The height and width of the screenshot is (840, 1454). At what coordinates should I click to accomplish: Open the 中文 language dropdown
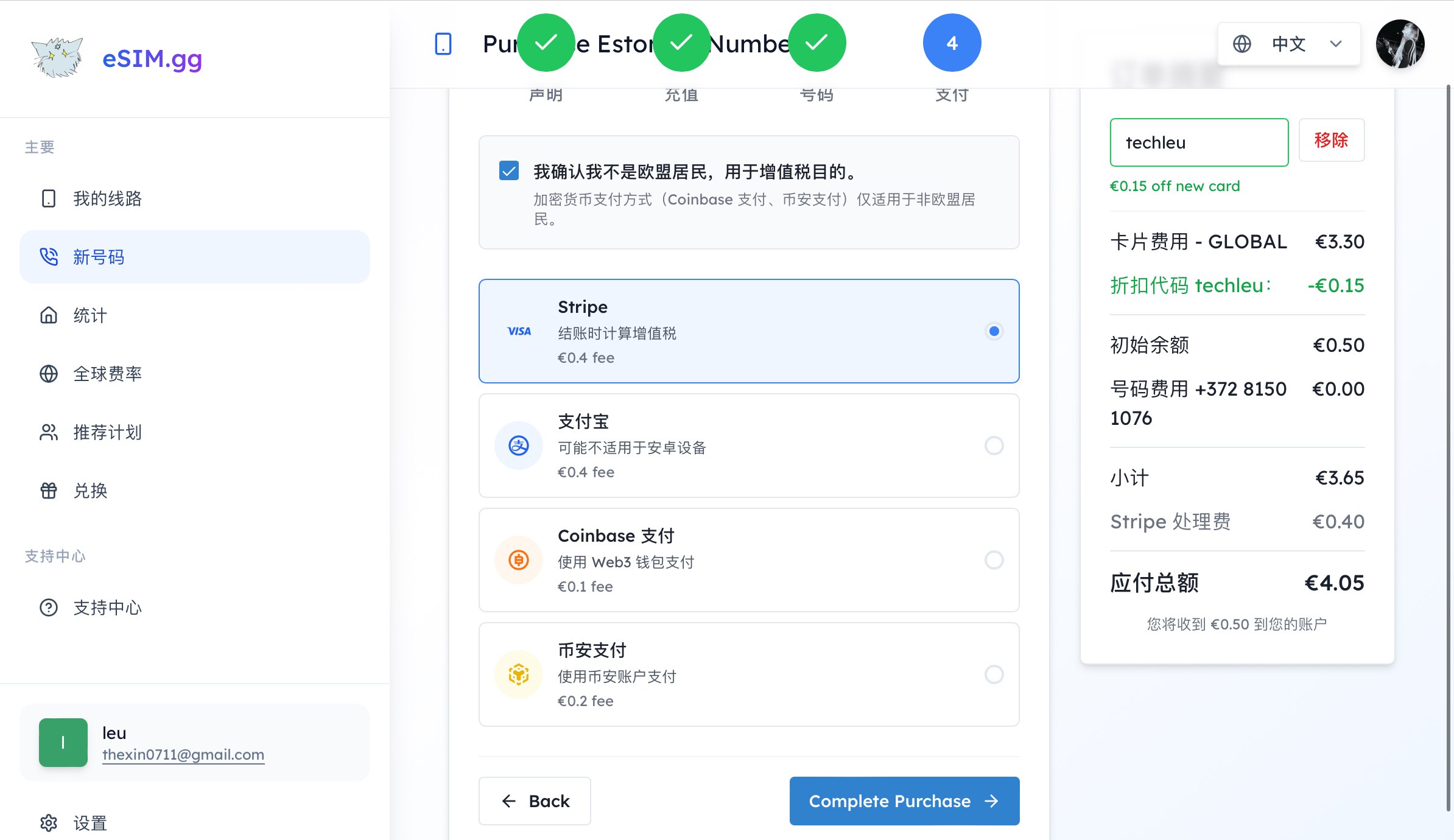click(1289, 44)
